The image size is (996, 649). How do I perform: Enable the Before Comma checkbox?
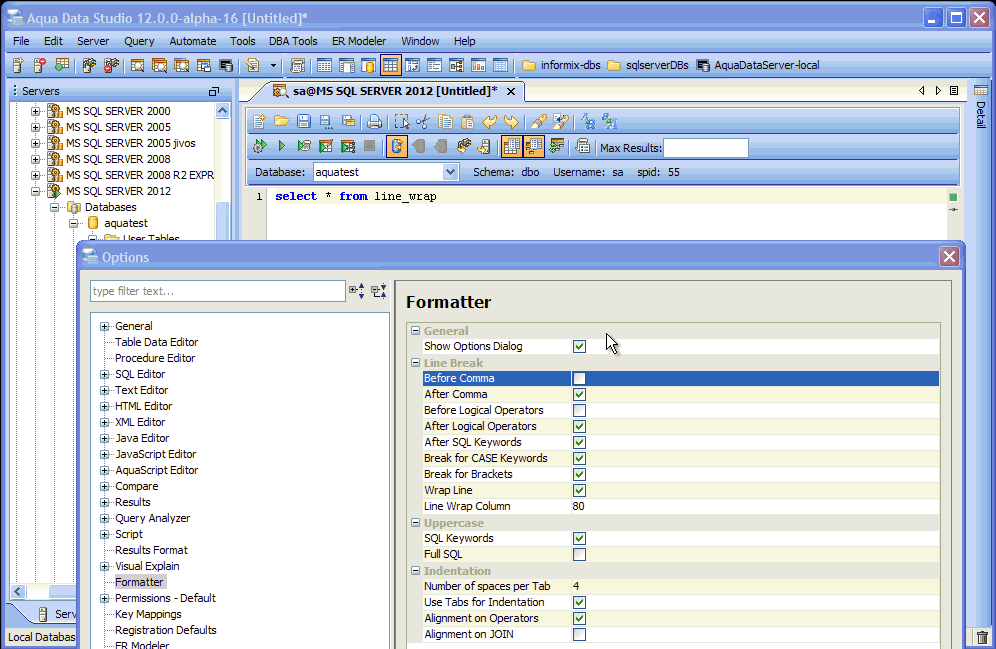pyautogui.click(x=579, y=378)
